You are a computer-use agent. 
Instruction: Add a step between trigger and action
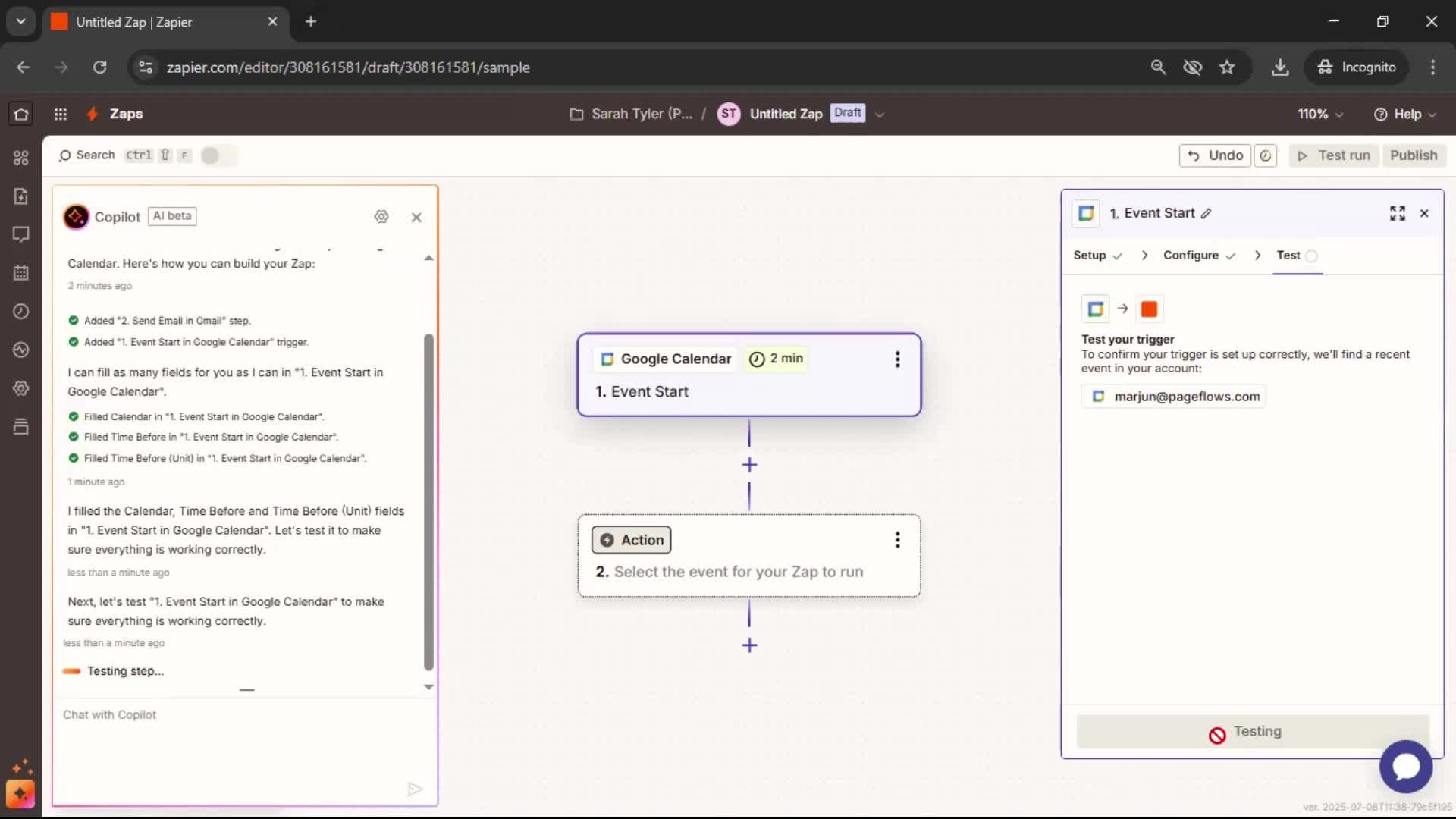click(x=749, y=465)
